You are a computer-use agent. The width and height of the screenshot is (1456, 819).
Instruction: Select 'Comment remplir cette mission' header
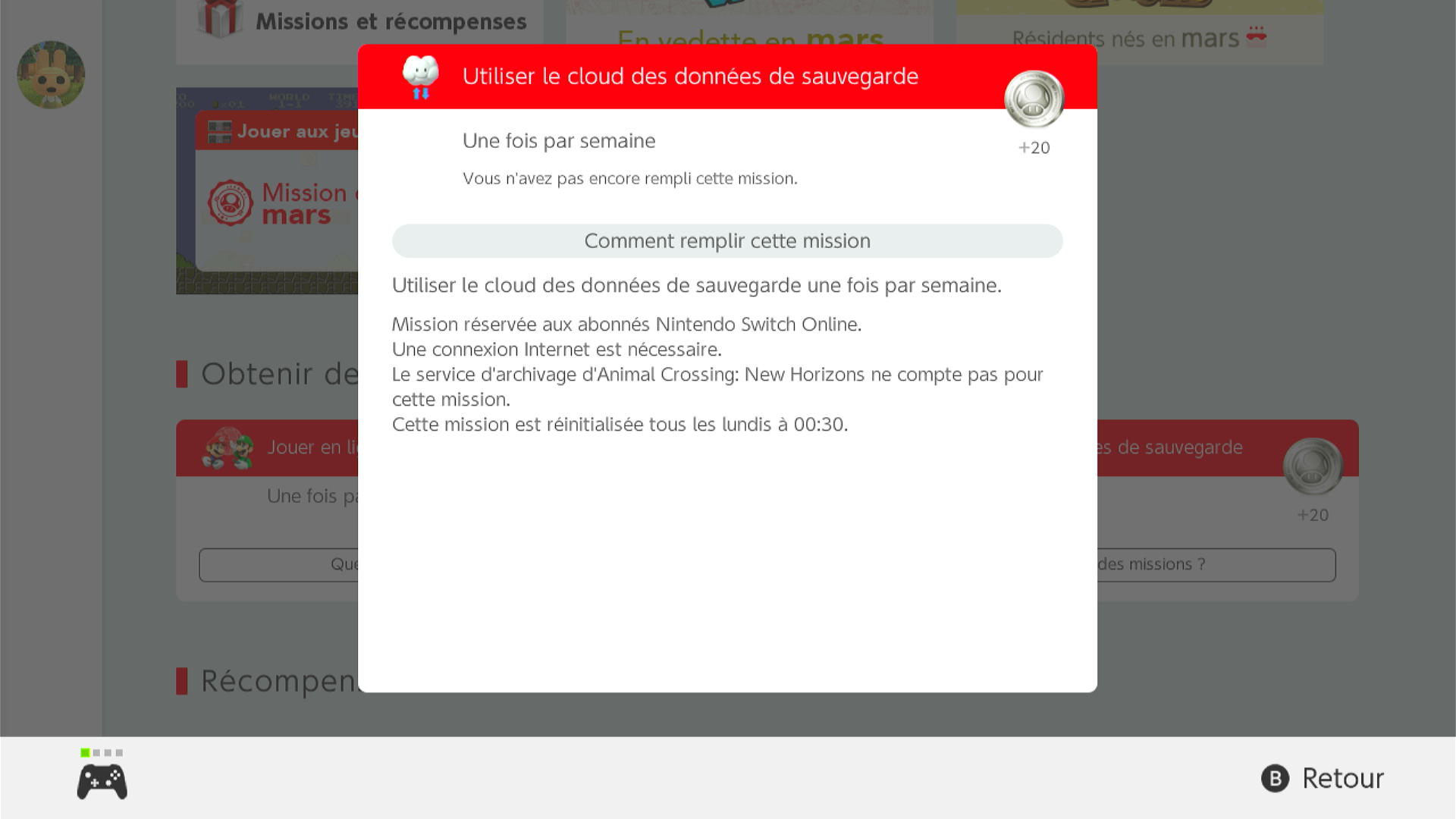(727, 241)
